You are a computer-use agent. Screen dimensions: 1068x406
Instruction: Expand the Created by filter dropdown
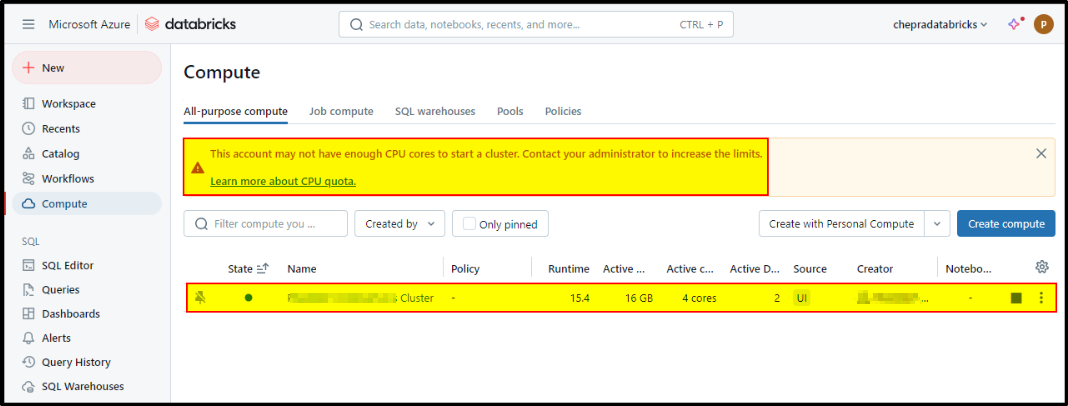coord(399,223)
